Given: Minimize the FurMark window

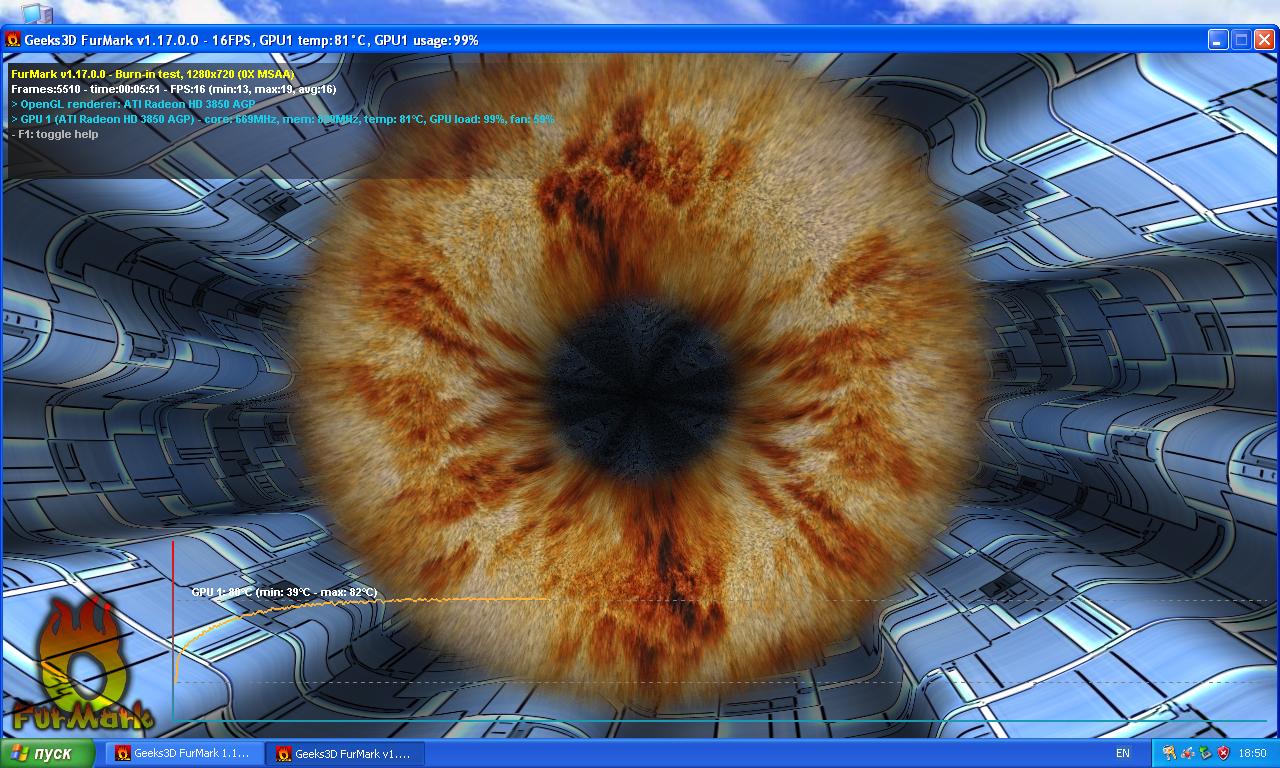Looking at the screenshot, I should pos(1217,40).
